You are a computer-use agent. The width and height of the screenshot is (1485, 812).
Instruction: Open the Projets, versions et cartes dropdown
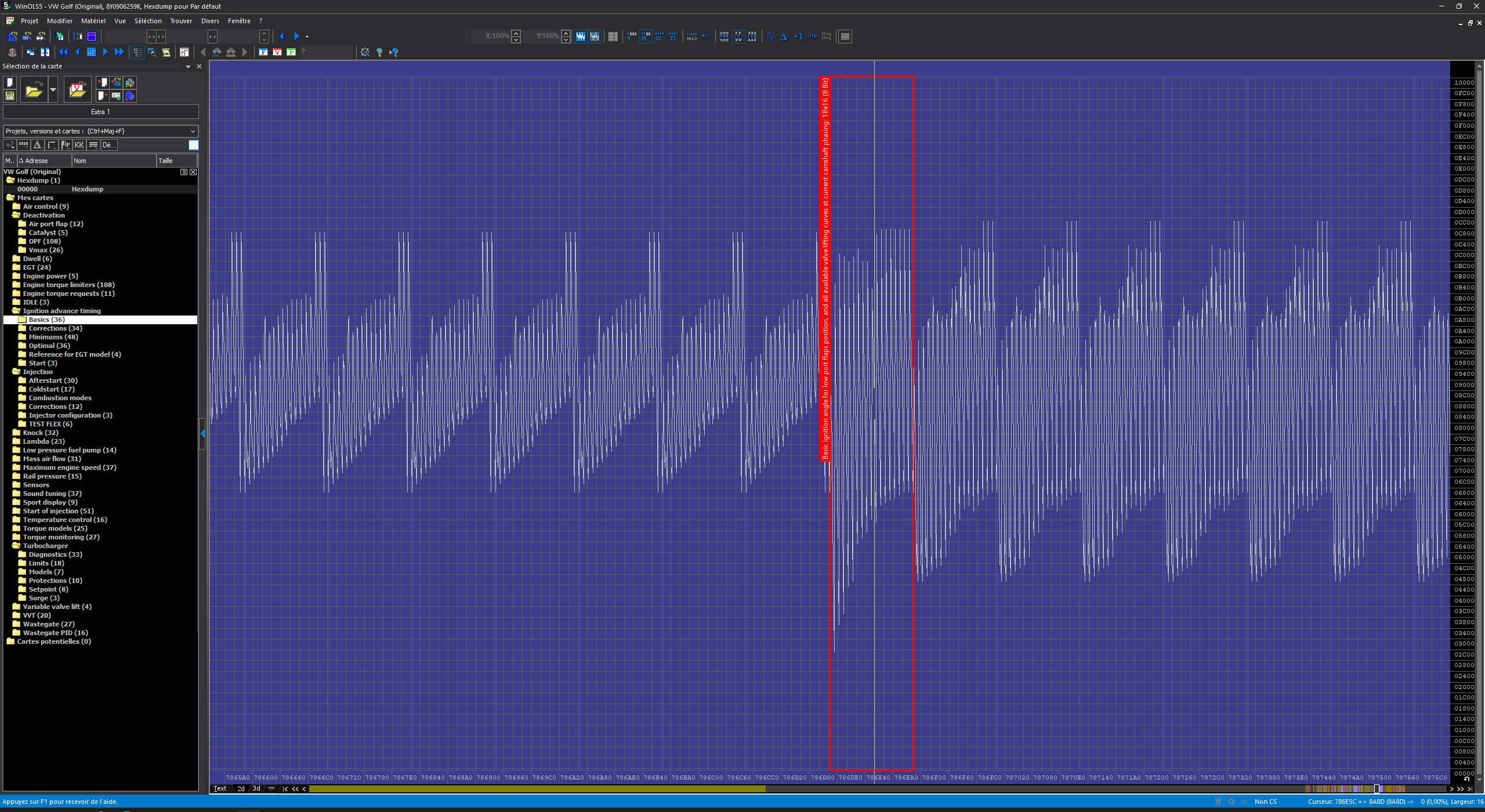[x=193, y=131]
